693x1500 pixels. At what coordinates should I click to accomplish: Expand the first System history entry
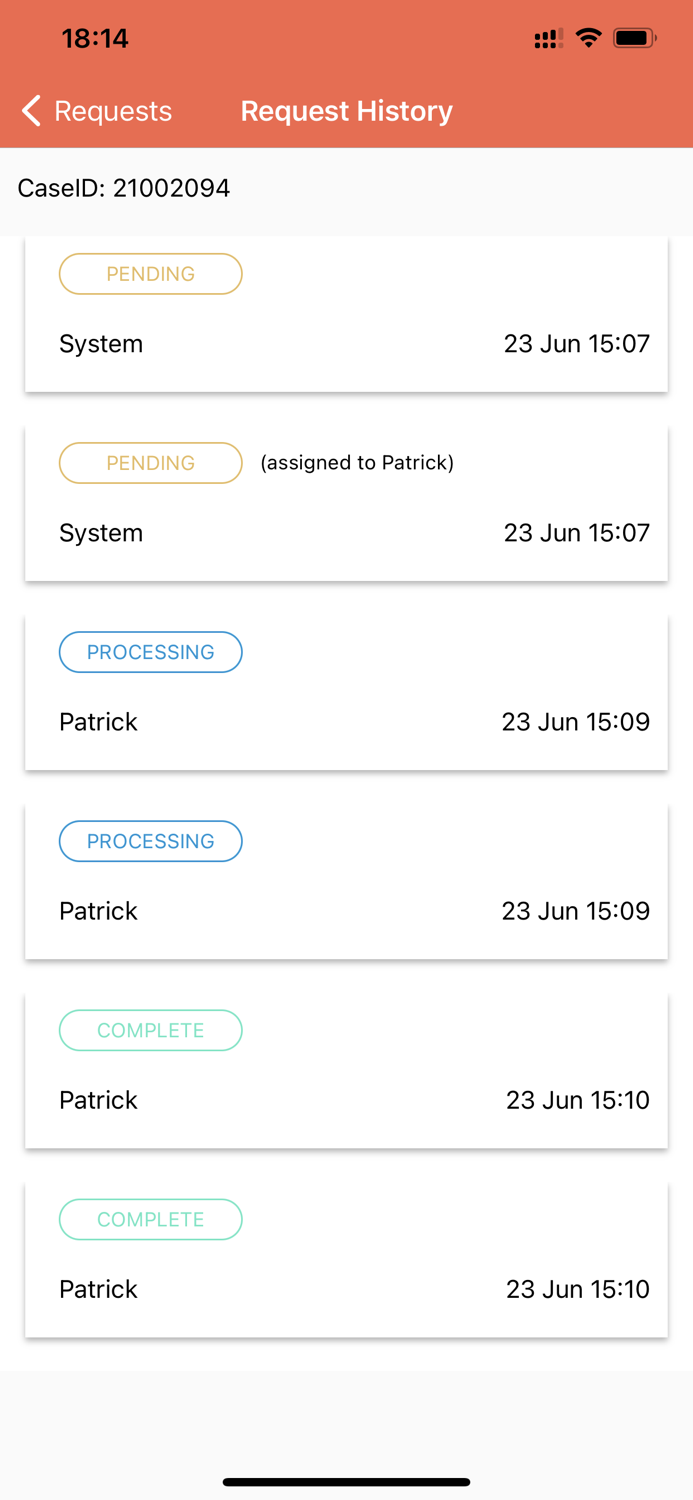[346, 314]
